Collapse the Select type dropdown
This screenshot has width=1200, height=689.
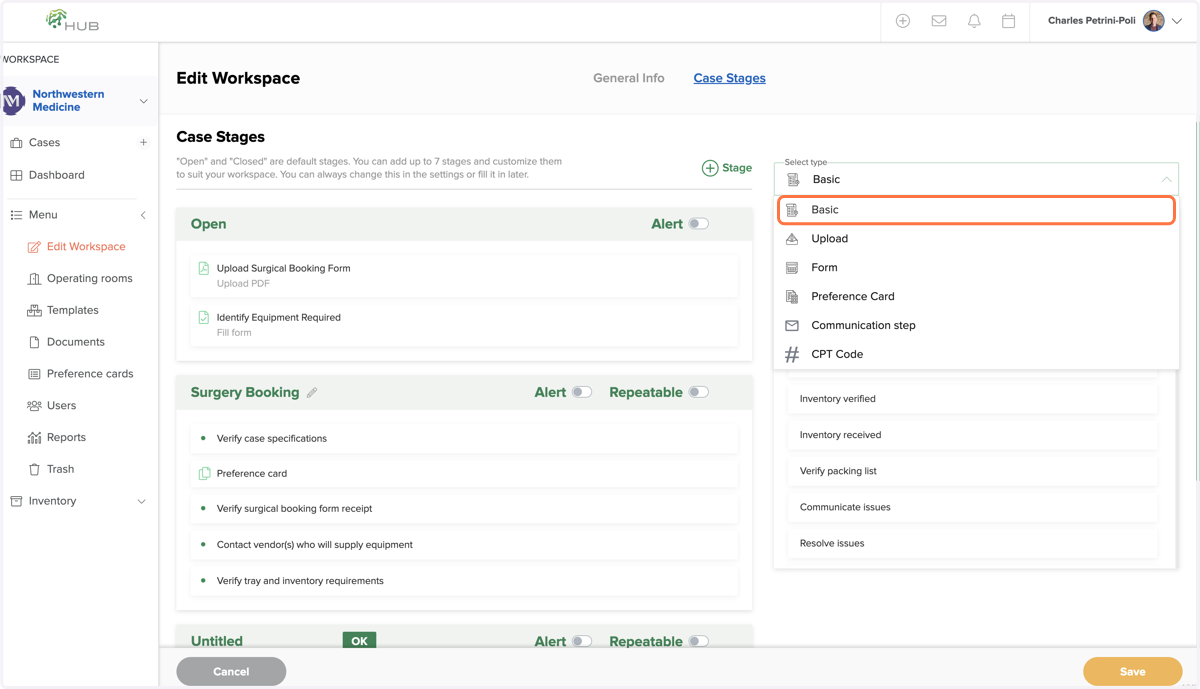tap(1166, 179)
